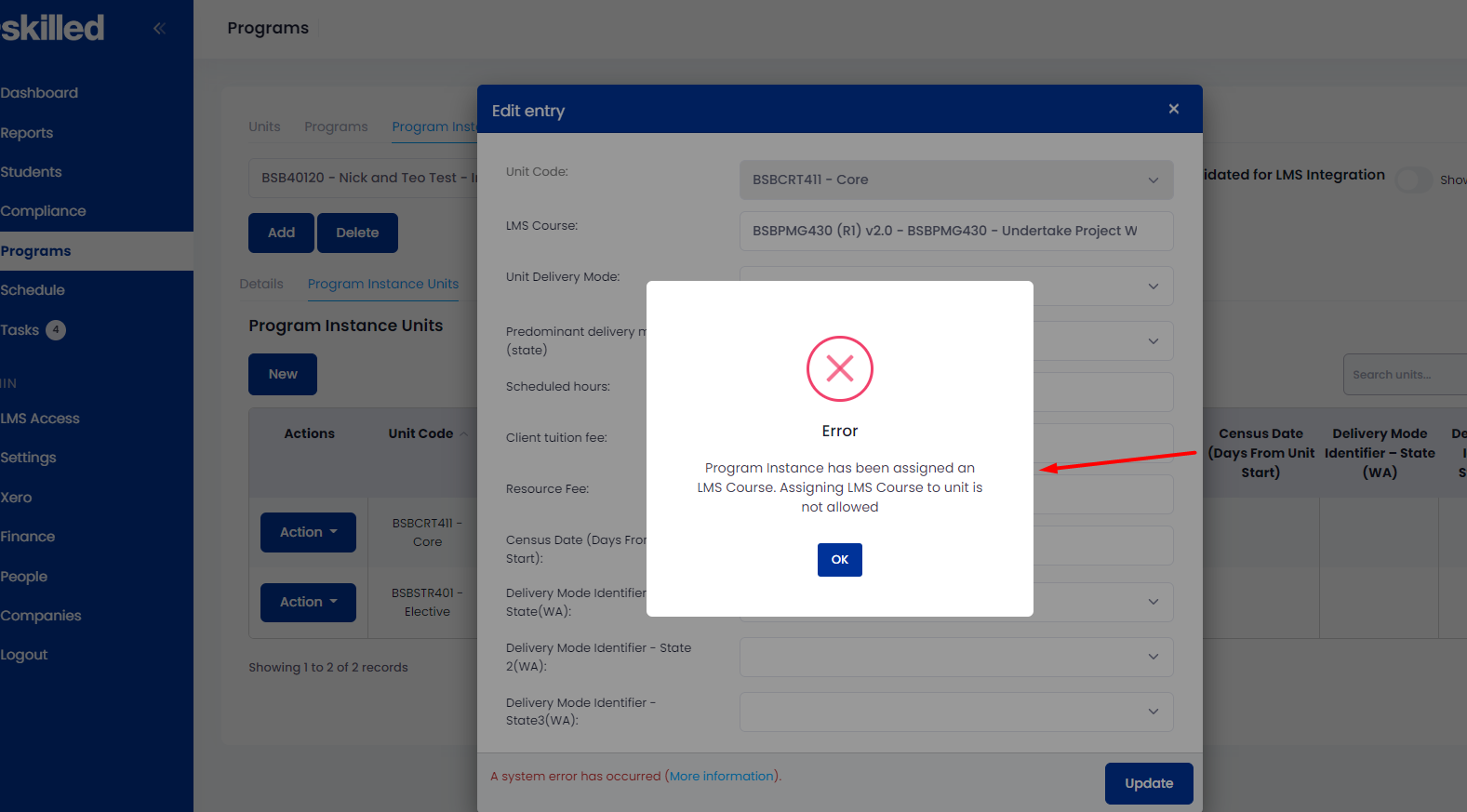Collapse the sidebar with double chevron icon

click(159, 28)
